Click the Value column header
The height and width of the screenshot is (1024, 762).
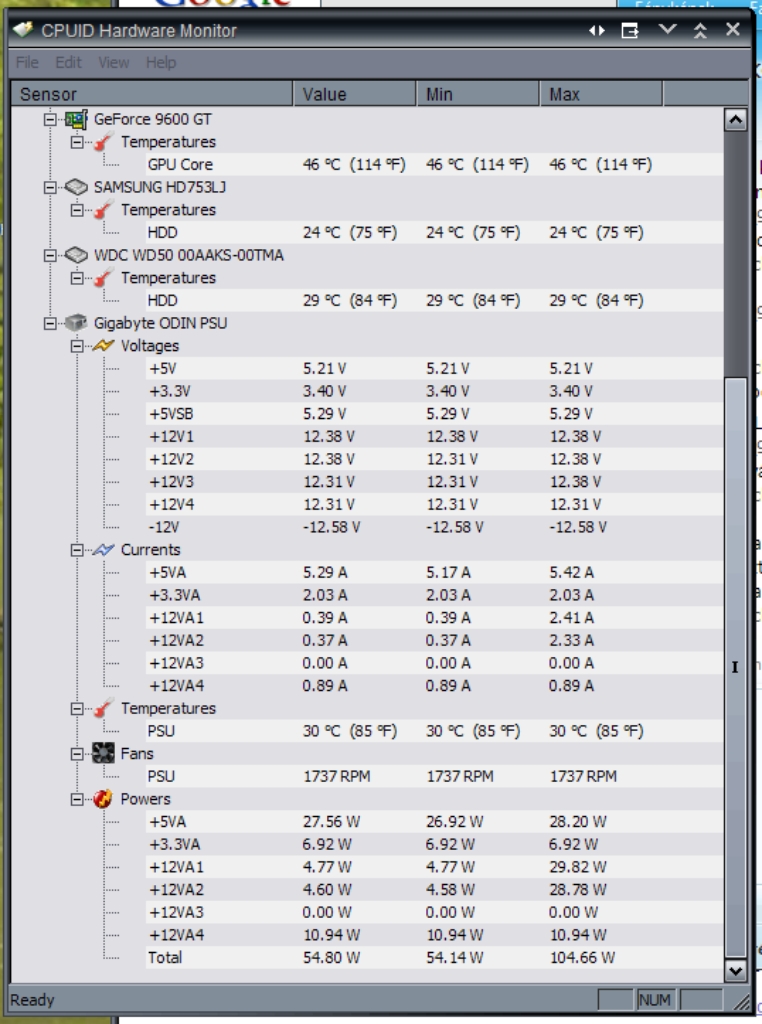click(355, 94)
